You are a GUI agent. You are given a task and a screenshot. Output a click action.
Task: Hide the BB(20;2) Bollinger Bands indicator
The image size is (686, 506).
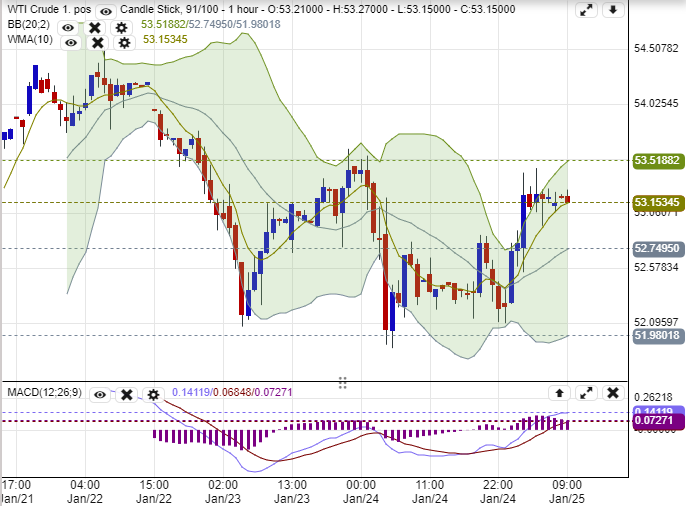pyautogui.click(x=68, y=27)
